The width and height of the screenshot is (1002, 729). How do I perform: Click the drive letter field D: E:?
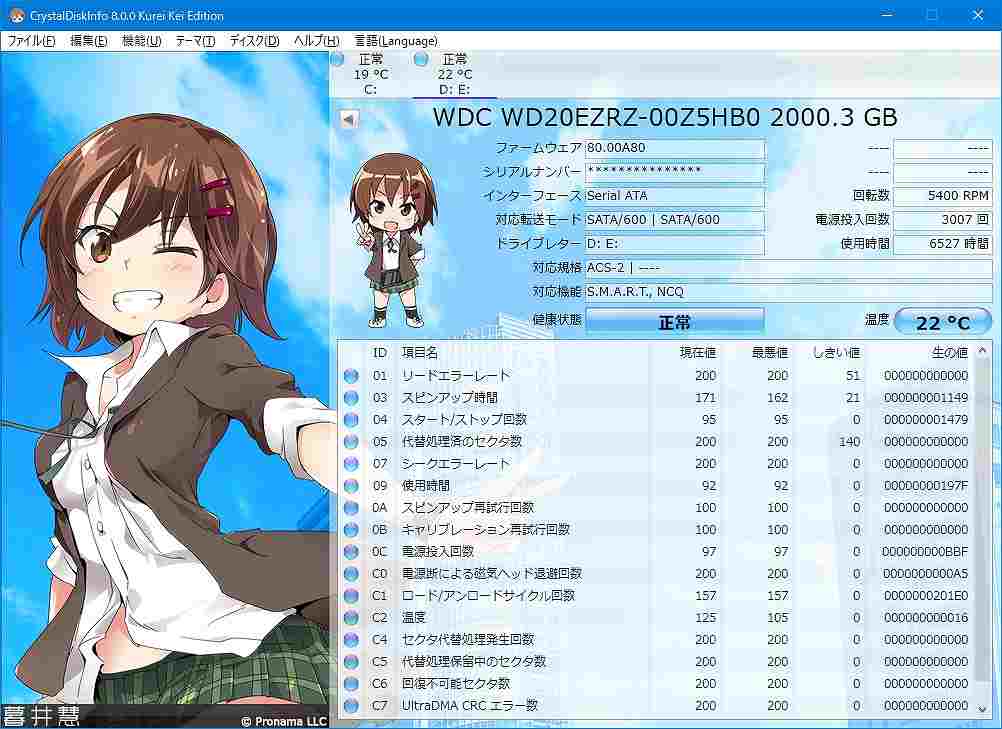pos(675,244)
